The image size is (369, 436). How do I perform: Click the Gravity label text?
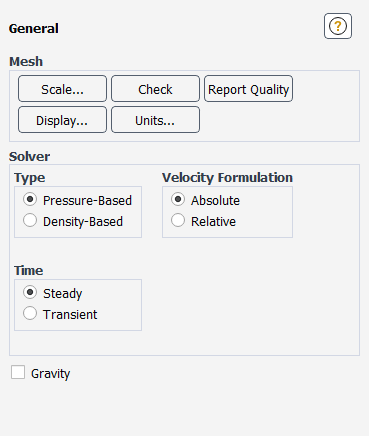(x=50, y=374)
